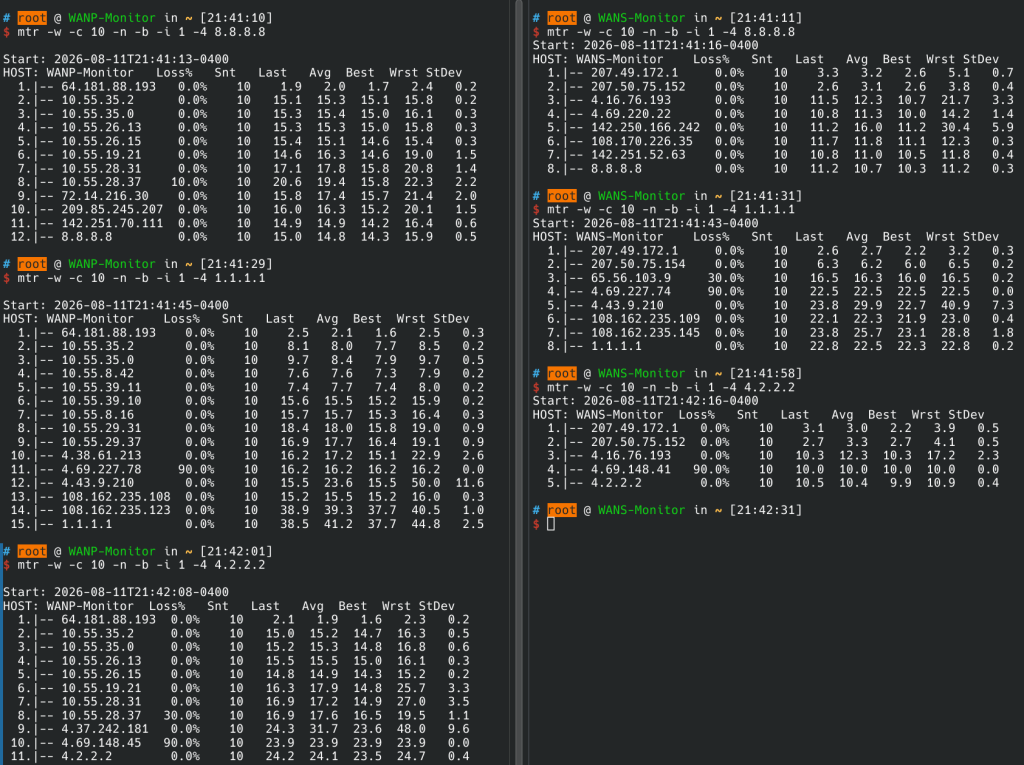Click the timestamp [21:42:31] at the last prompt
This screenshot has height=765, width=1024.
765,510
